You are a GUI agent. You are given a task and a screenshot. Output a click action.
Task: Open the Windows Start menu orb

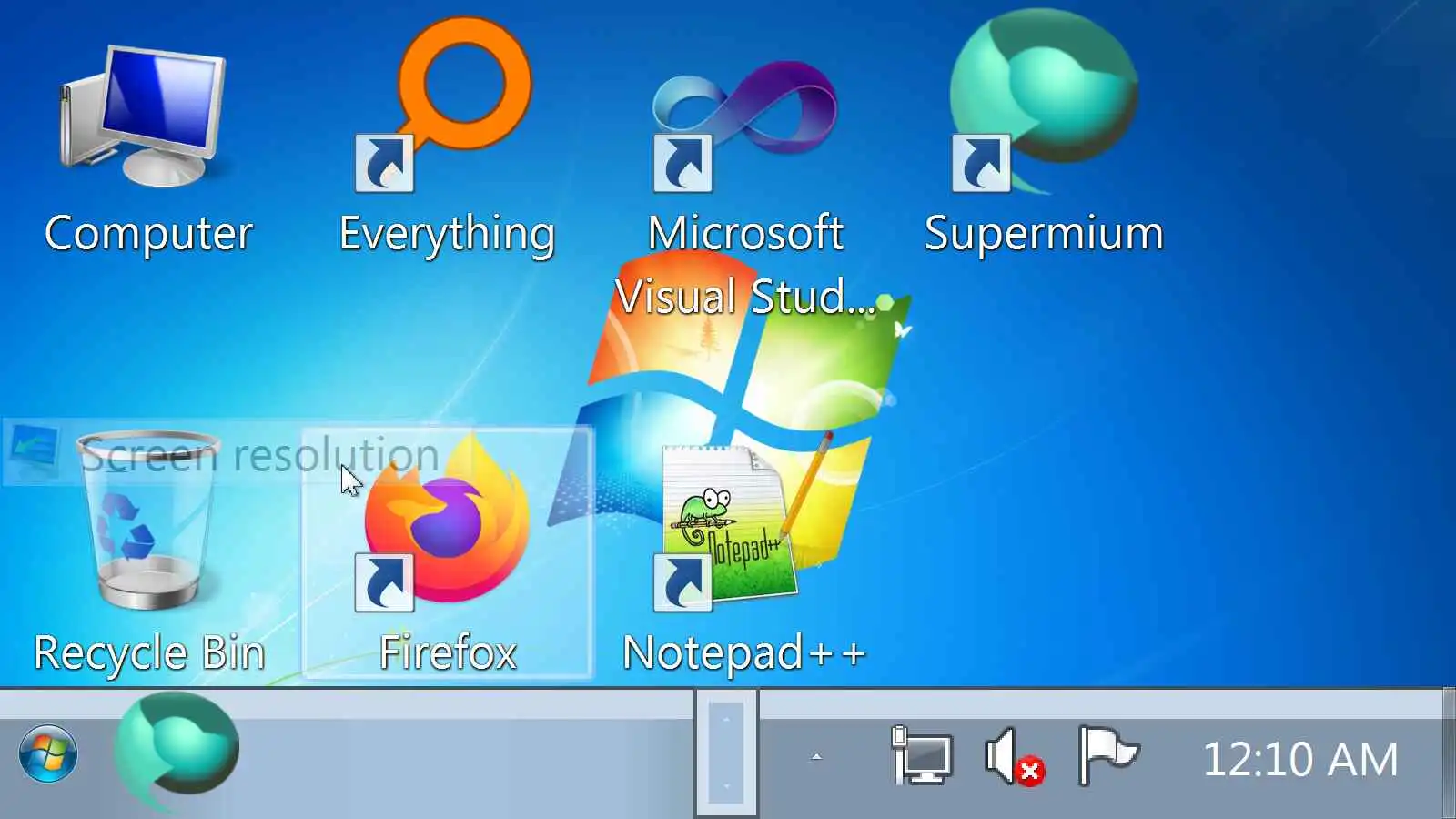[x=47, y=753]
